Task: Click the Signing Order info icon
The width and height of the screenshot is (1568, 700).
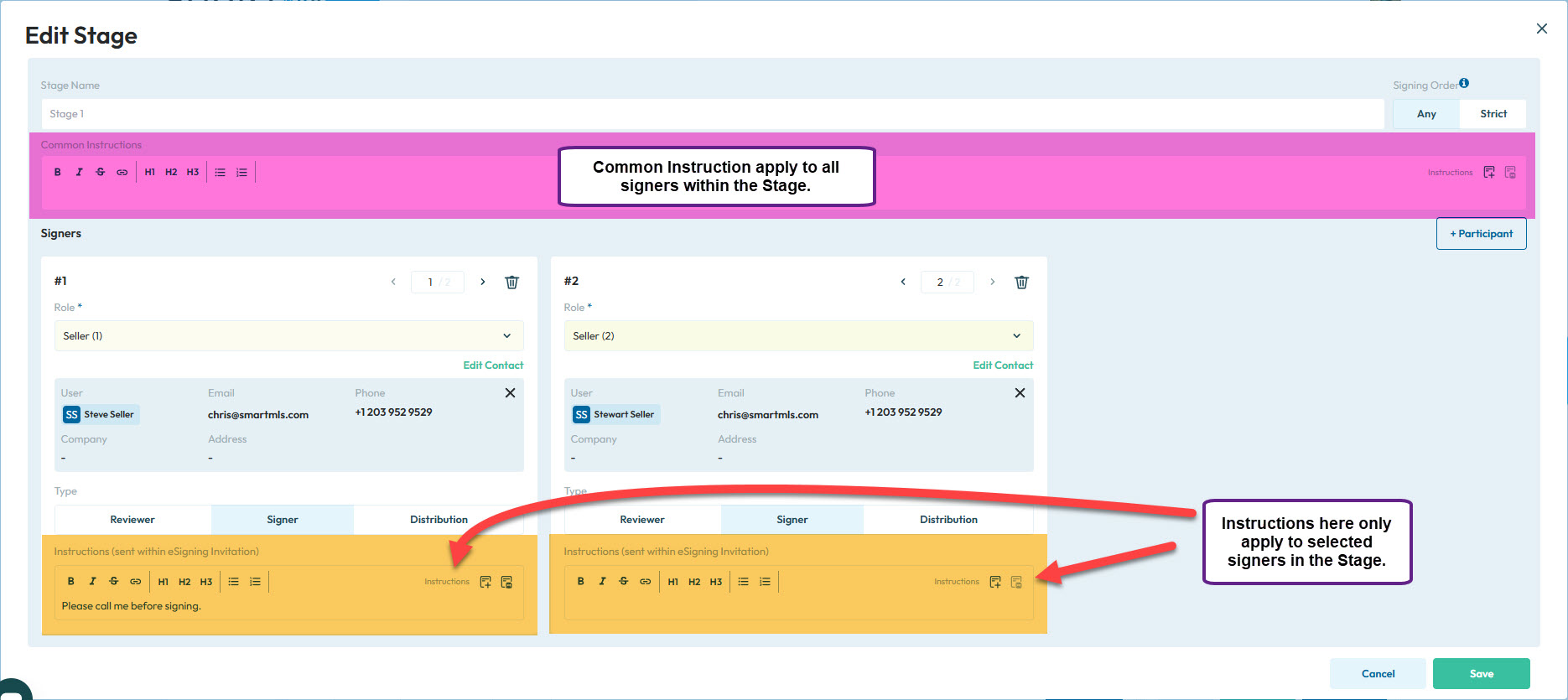Action: 1464,83
